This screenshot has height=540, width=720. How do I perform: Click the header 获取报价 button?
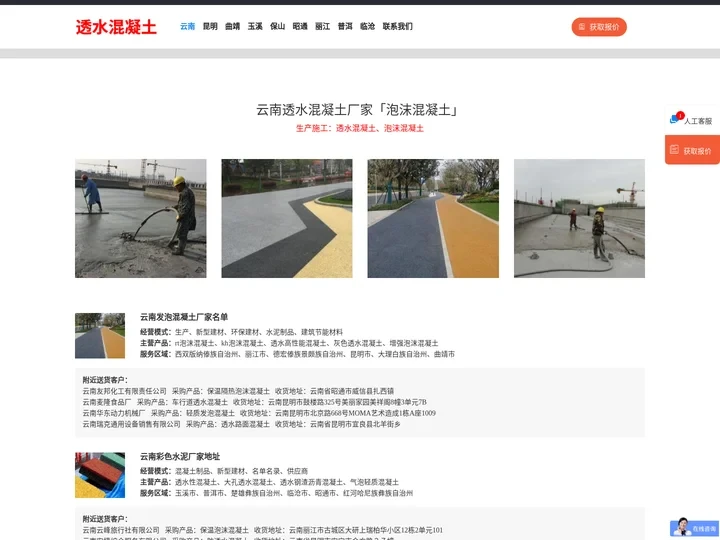tap(599, 27)
